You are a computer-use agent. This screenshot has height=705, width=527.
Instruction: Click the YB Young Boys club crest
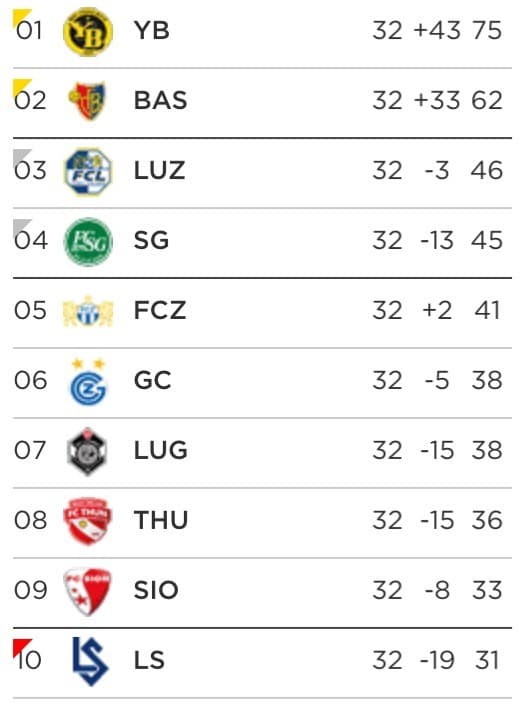pos(88,31)
